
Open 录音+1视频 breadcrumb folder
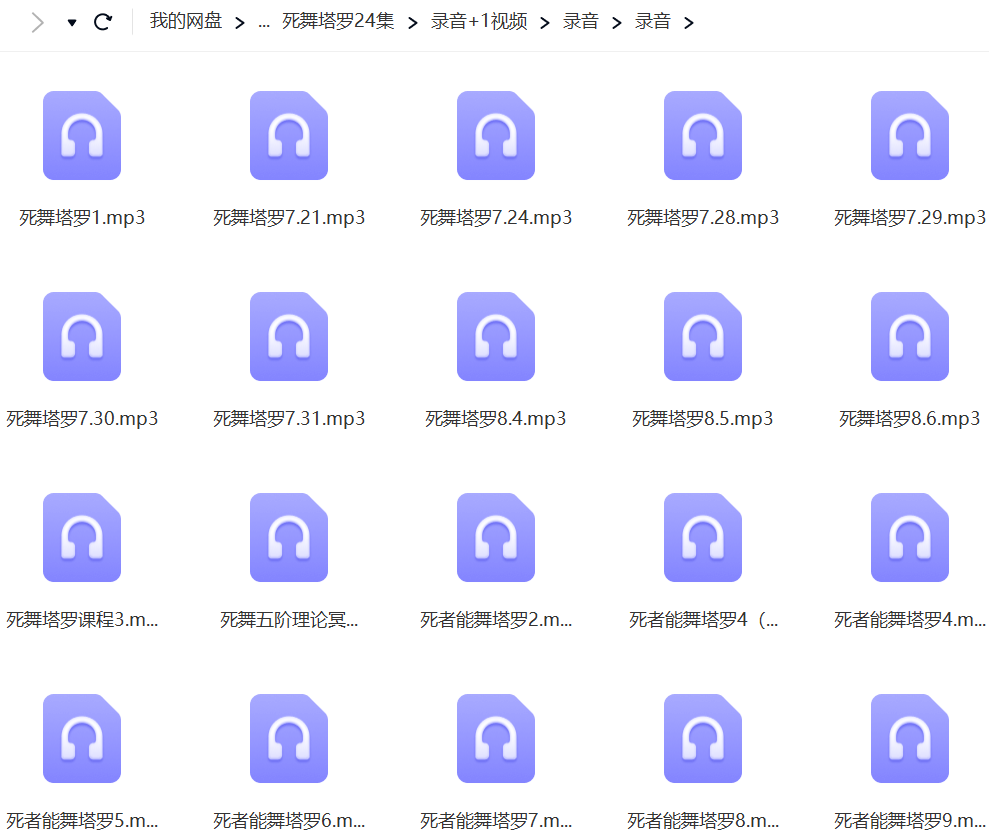479,21
